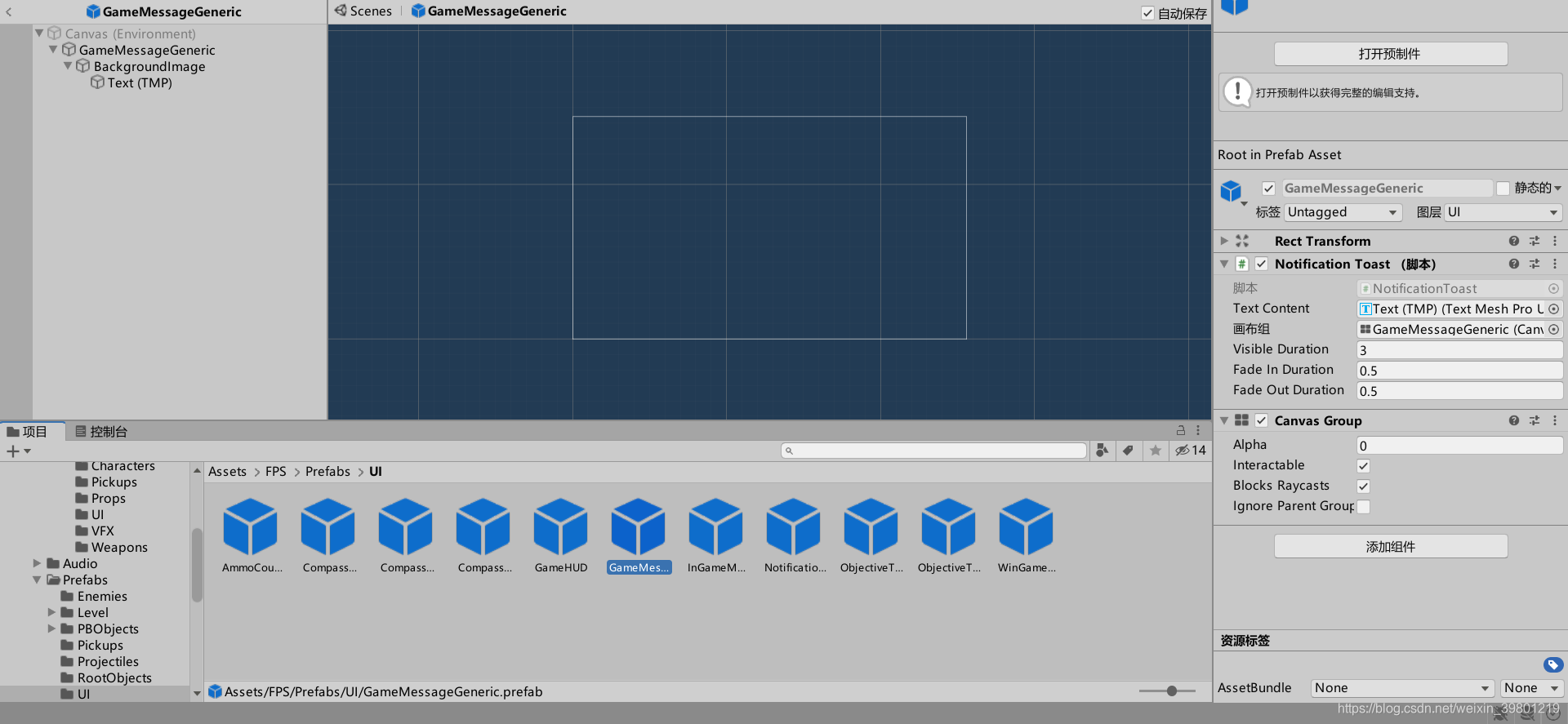Open the project panel three-dot menu
The image size is (1568, 724).
1198,430
